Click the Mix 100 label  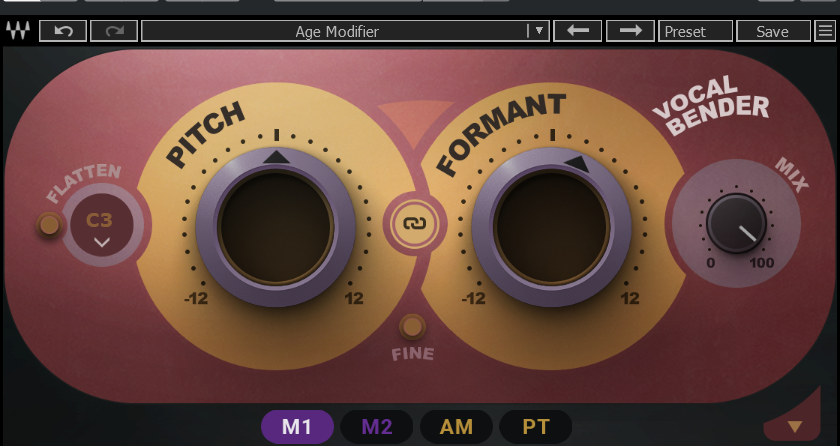tap(762, 263)
